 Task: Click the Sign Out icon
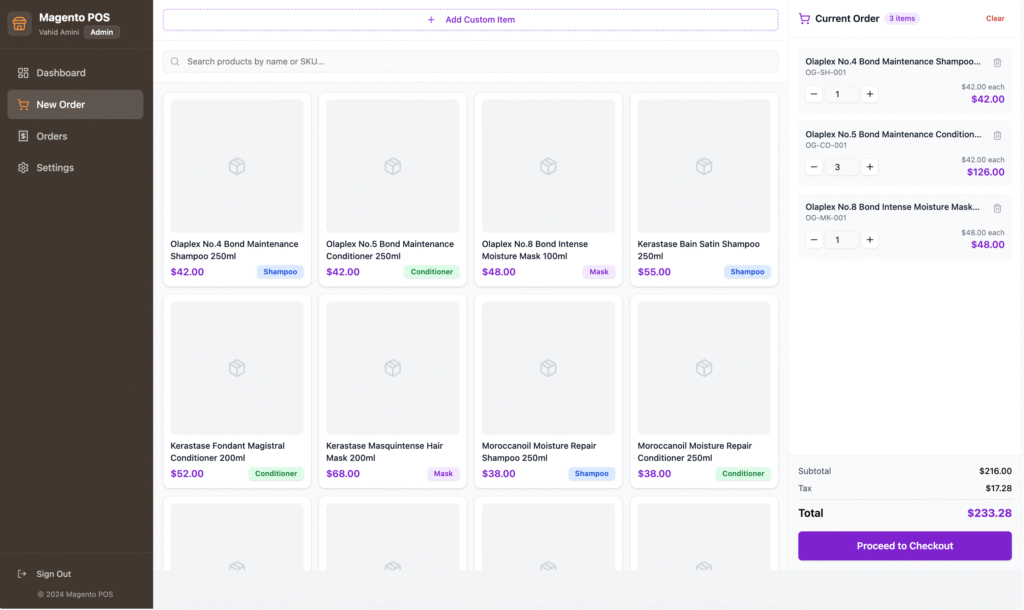pos(23,573)
